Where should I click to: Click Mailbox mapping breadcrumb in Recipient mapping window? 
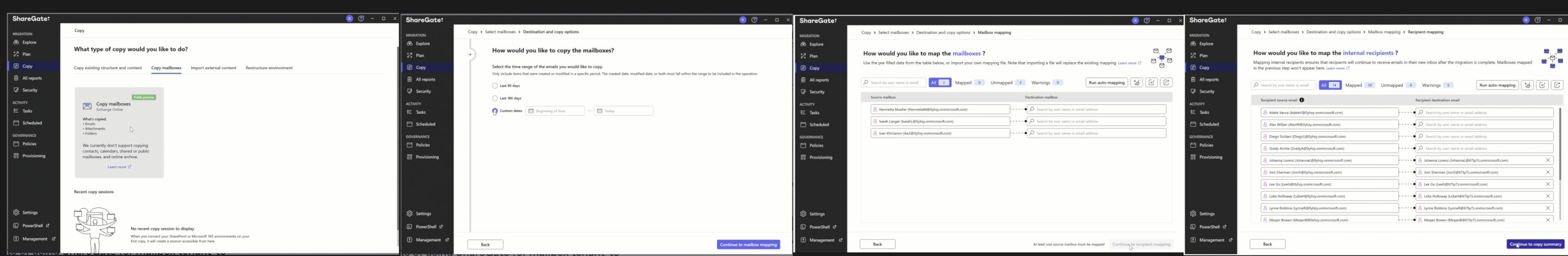coord(1384,32)
